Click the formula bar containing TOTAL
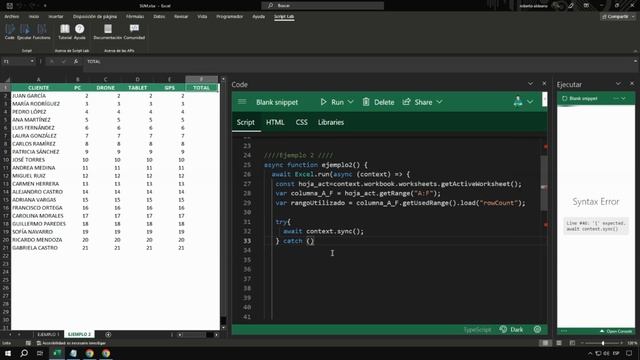The image size is (640, 360). click(x=359, y=61)
